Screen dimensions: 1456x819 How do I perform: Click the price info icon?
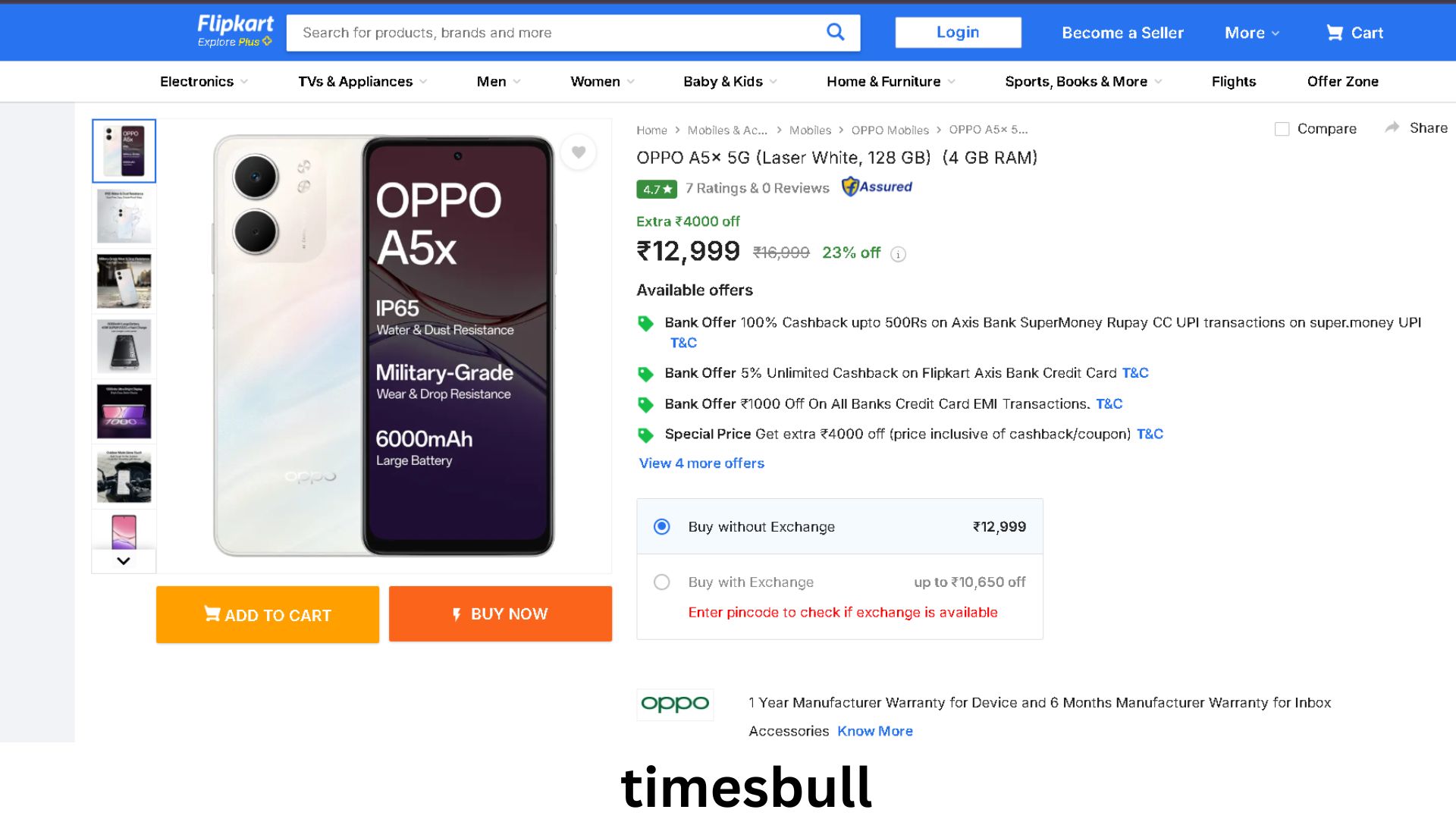(898, 254)
